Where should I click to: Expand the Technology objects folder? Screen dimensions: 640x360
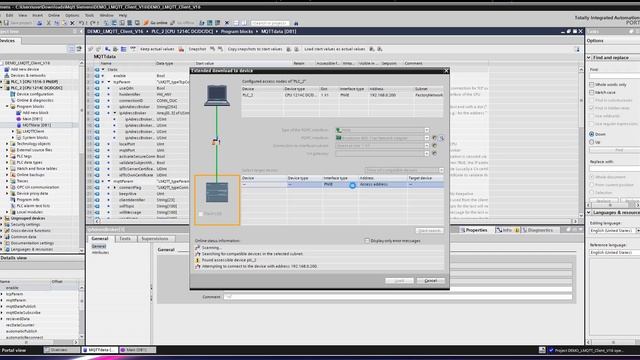[7, 144]
